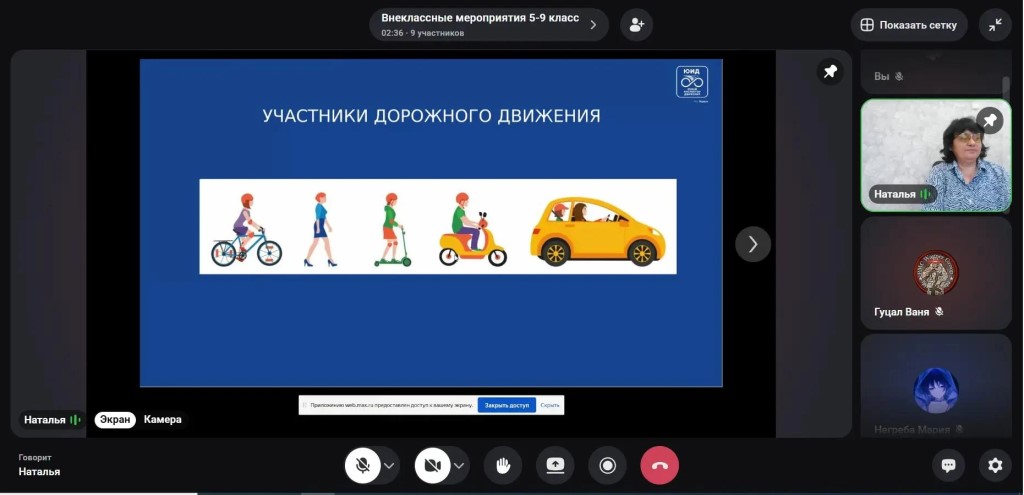Click the Говорит Наталья status text
The height and width of the screenshot is (495, 1024).
tap(39, 465)
